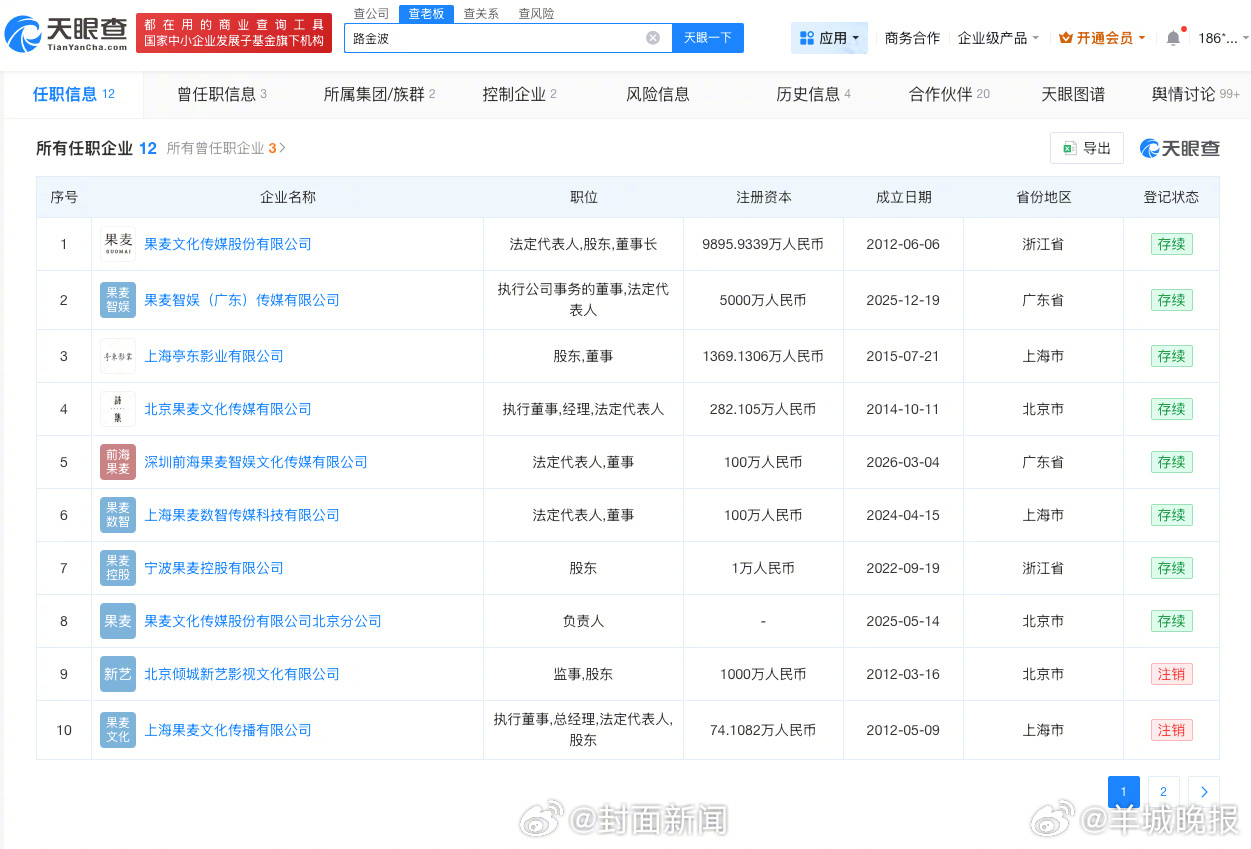The width and height of the screenshot is (1251, 849).
Task: Open 北京果麦文化传媒有限公司 company link
Action: point(228,409)
